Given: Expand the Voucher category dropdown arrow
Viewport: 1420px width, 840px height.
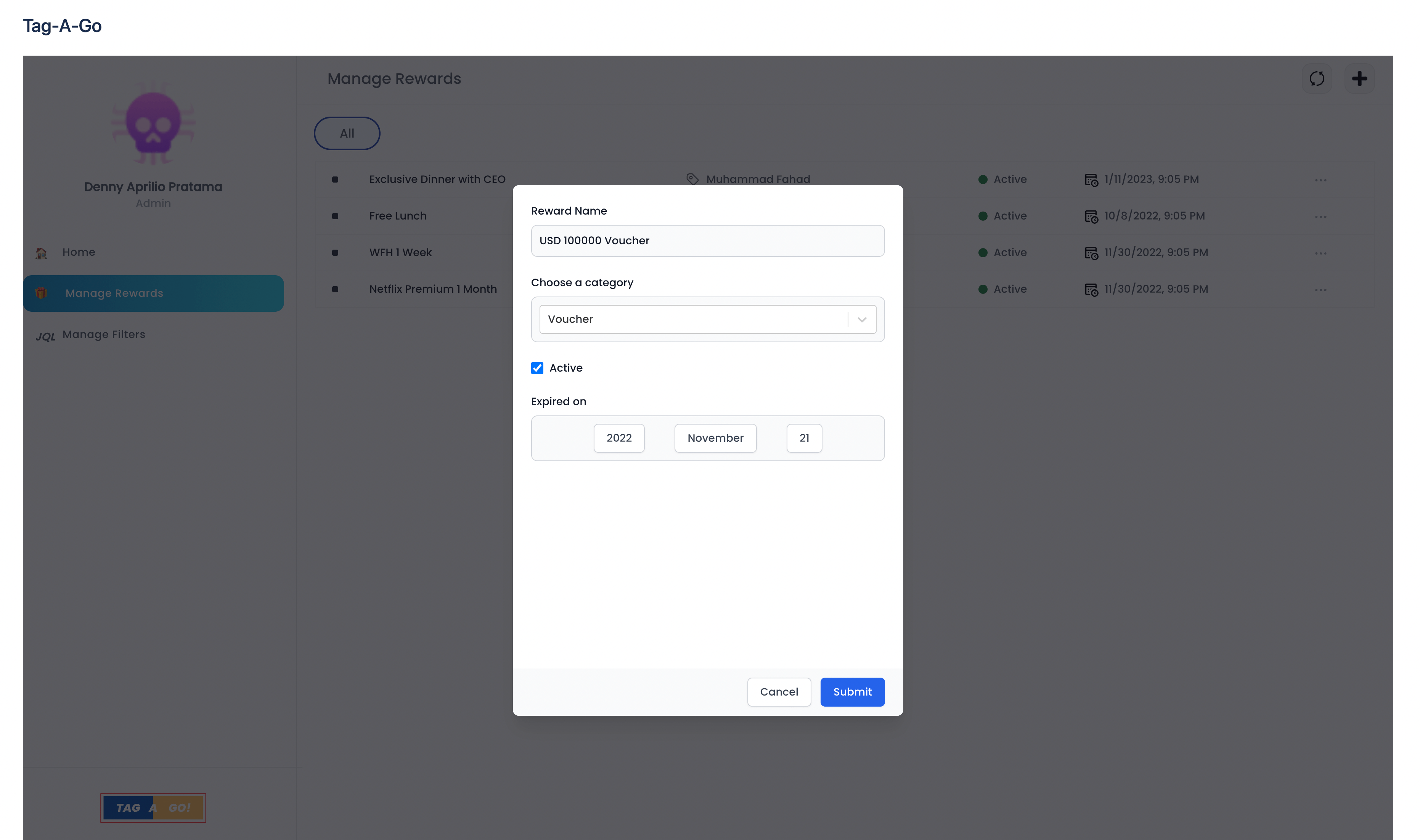Looking at the screenshot, I should (x=862, y=320).
